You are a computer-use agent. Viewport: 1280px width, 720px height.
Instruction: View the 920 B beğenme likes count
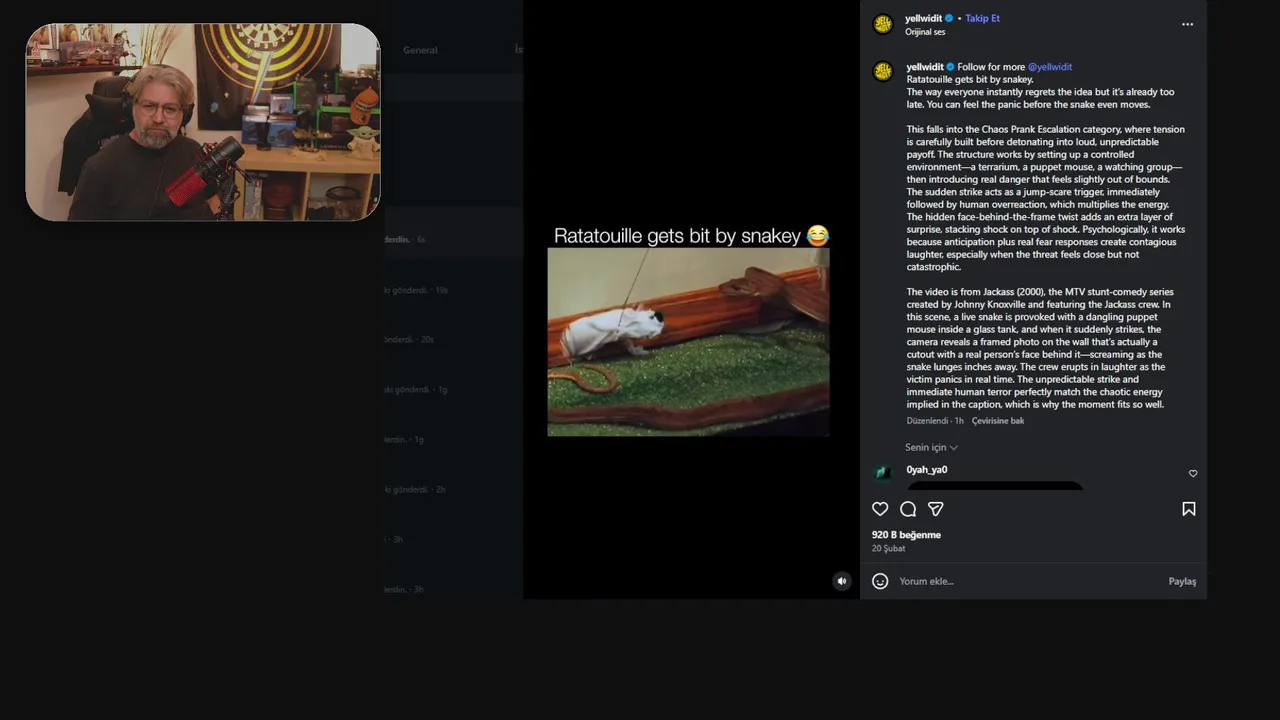coord(906,535)
